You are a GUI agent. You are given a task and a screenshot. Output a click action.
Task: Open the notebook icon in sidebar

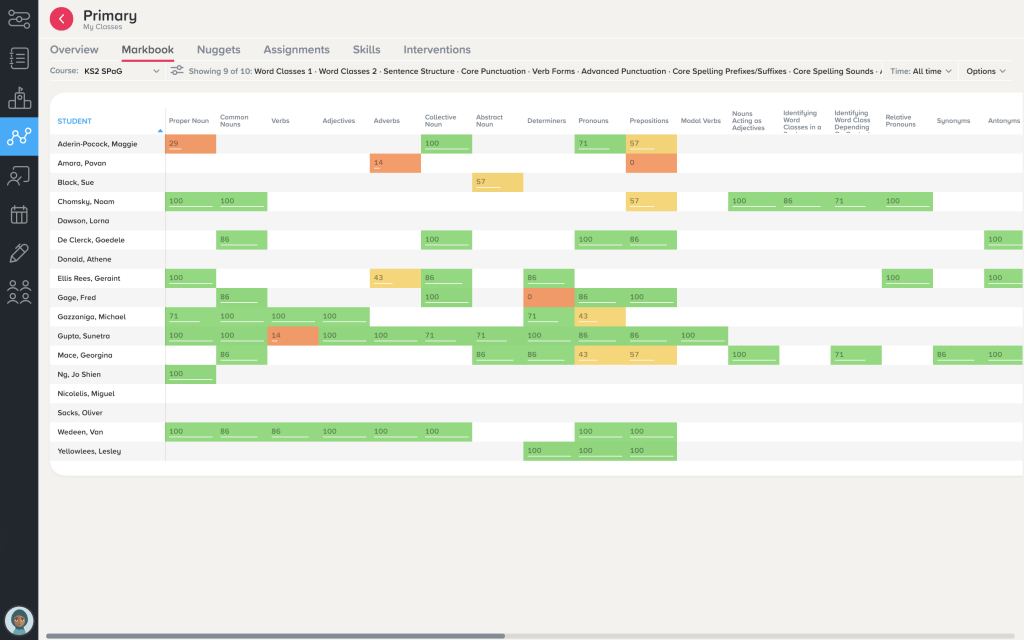pyautogui.click(x=19, y=58)
